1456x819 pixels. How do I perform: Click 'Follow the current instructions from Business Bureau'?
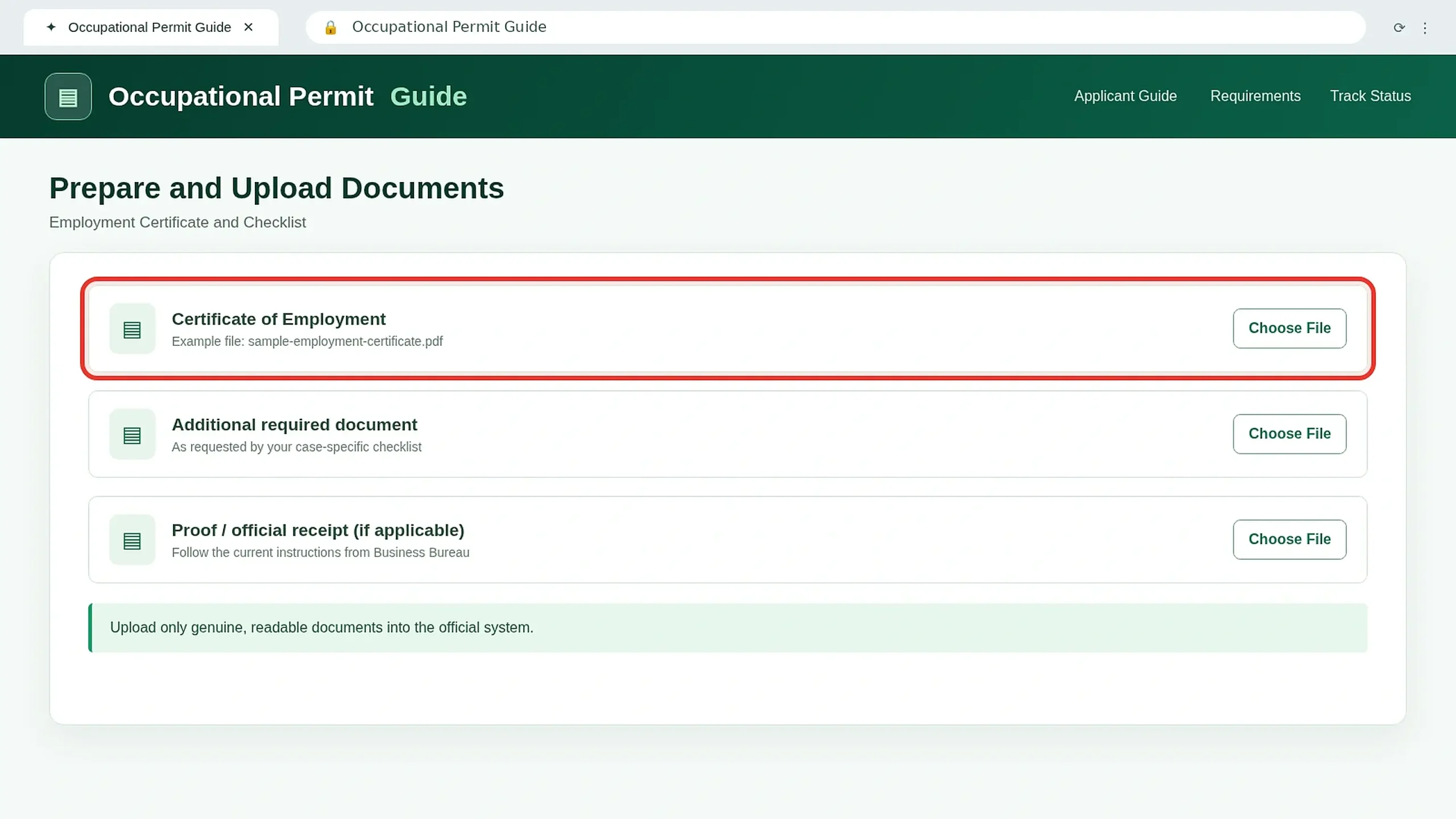320,552
